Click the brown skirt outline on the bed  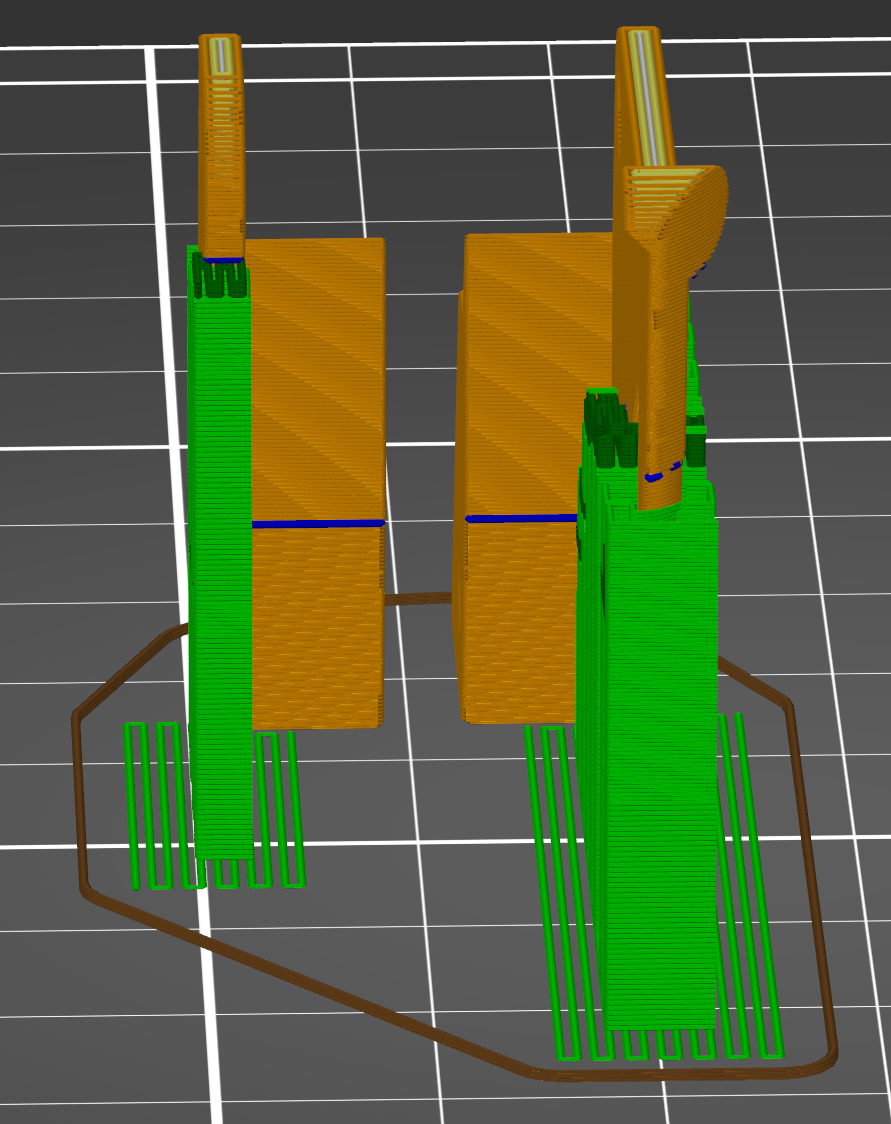pyautogui.click(x=454, y=835)
